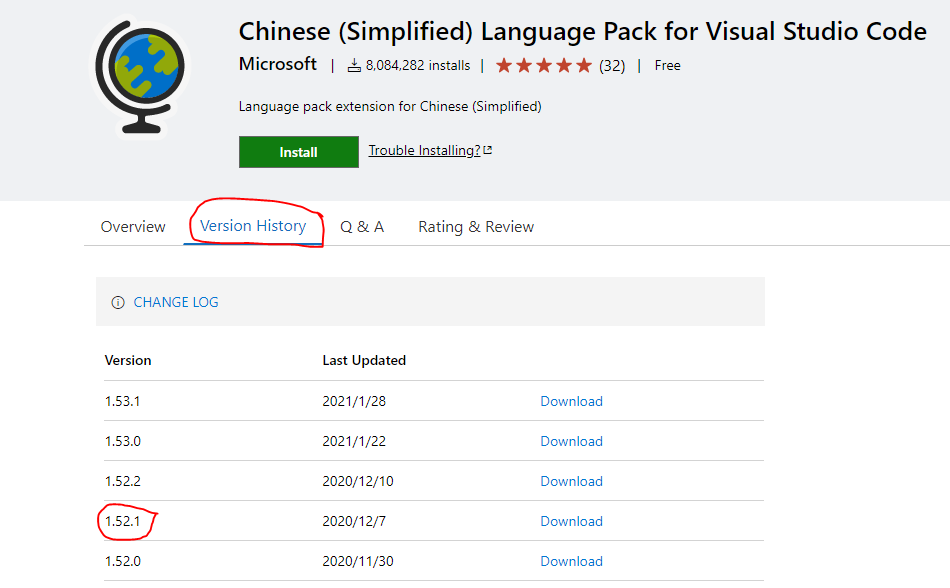Open the Rating & Review tab
The image size is (950, 588).
[x=475, y=226]
